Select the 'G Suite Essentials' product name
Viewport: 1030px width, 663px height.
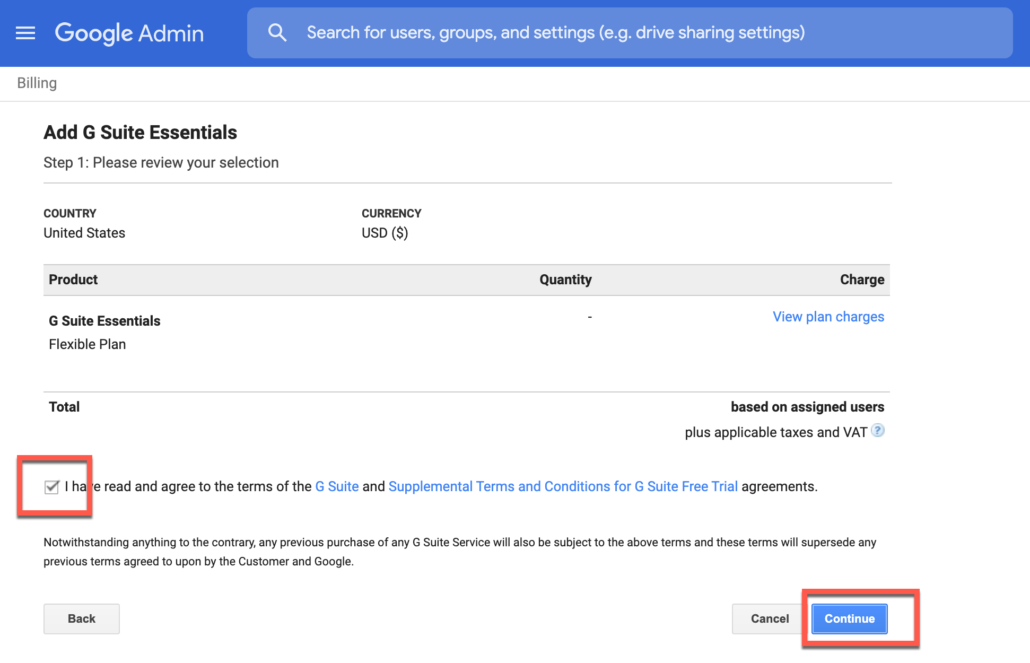[x=104, y=321]
